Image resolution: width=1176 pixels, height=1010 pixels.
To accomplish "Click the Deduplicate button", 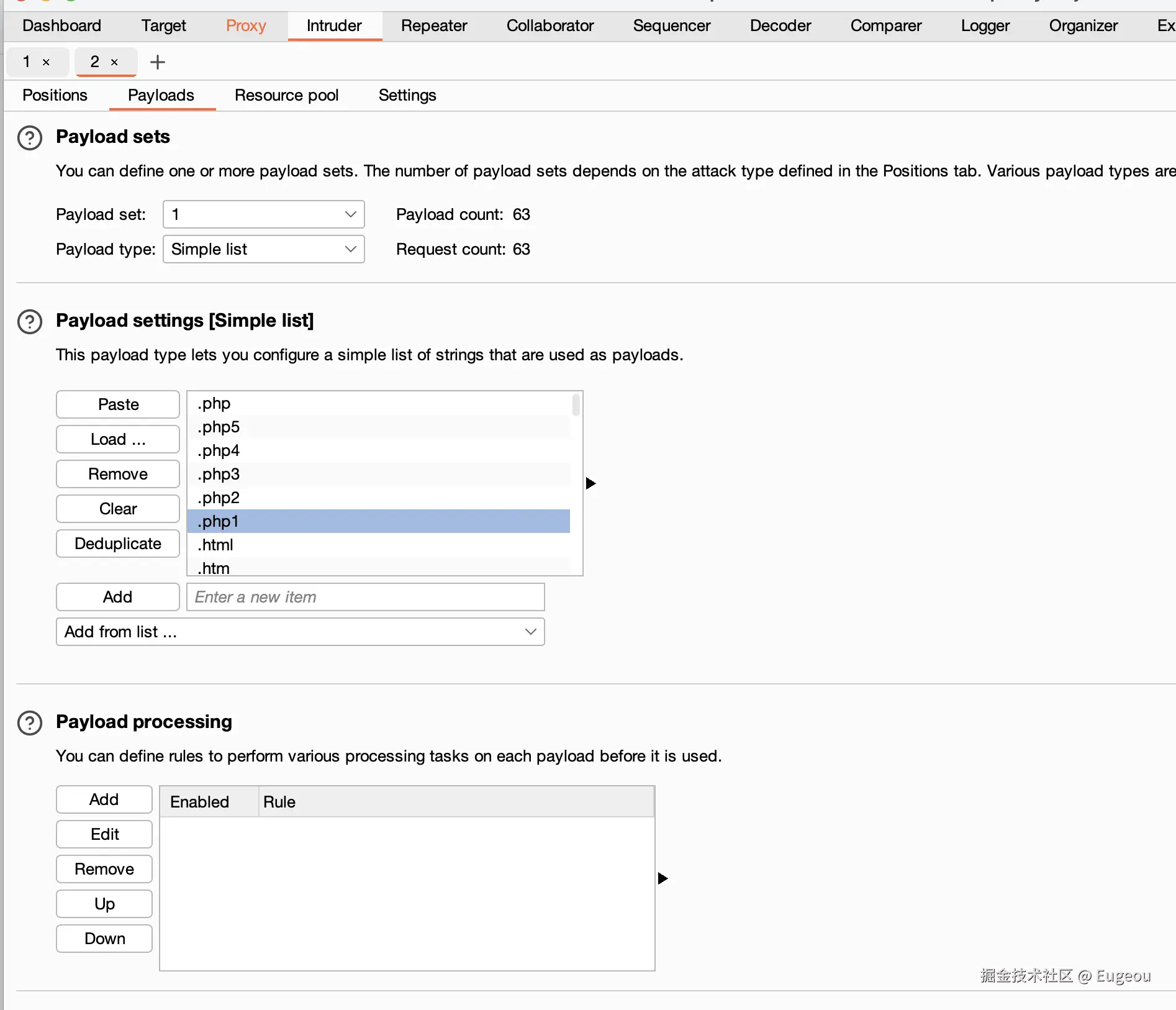I will point(118,544).
